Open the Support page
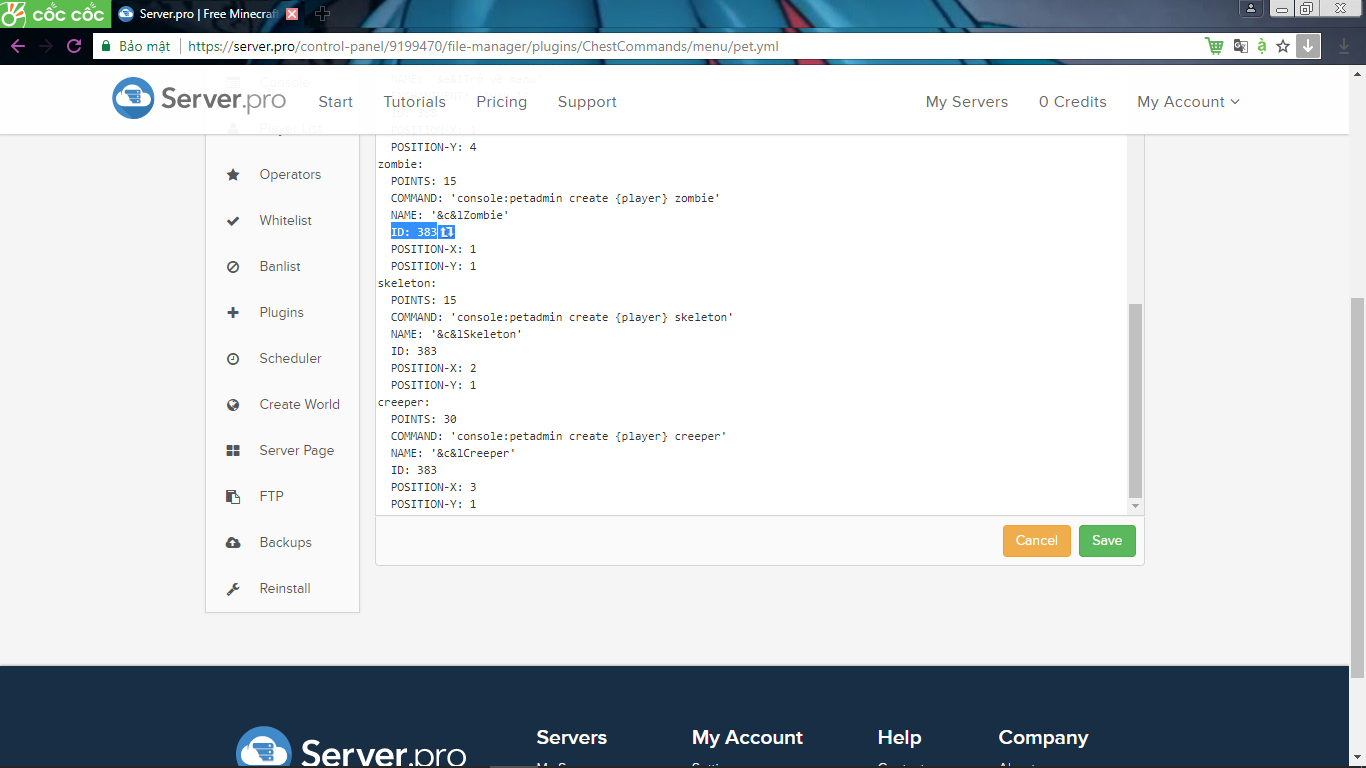 (x=587, y=102)
